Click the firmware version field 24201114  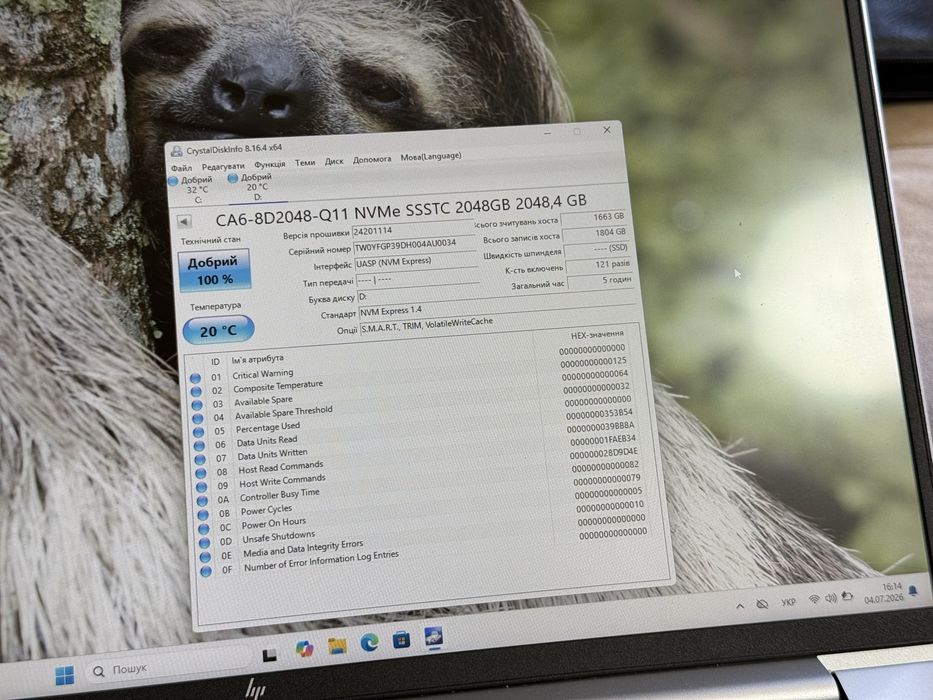coord(412,229)
